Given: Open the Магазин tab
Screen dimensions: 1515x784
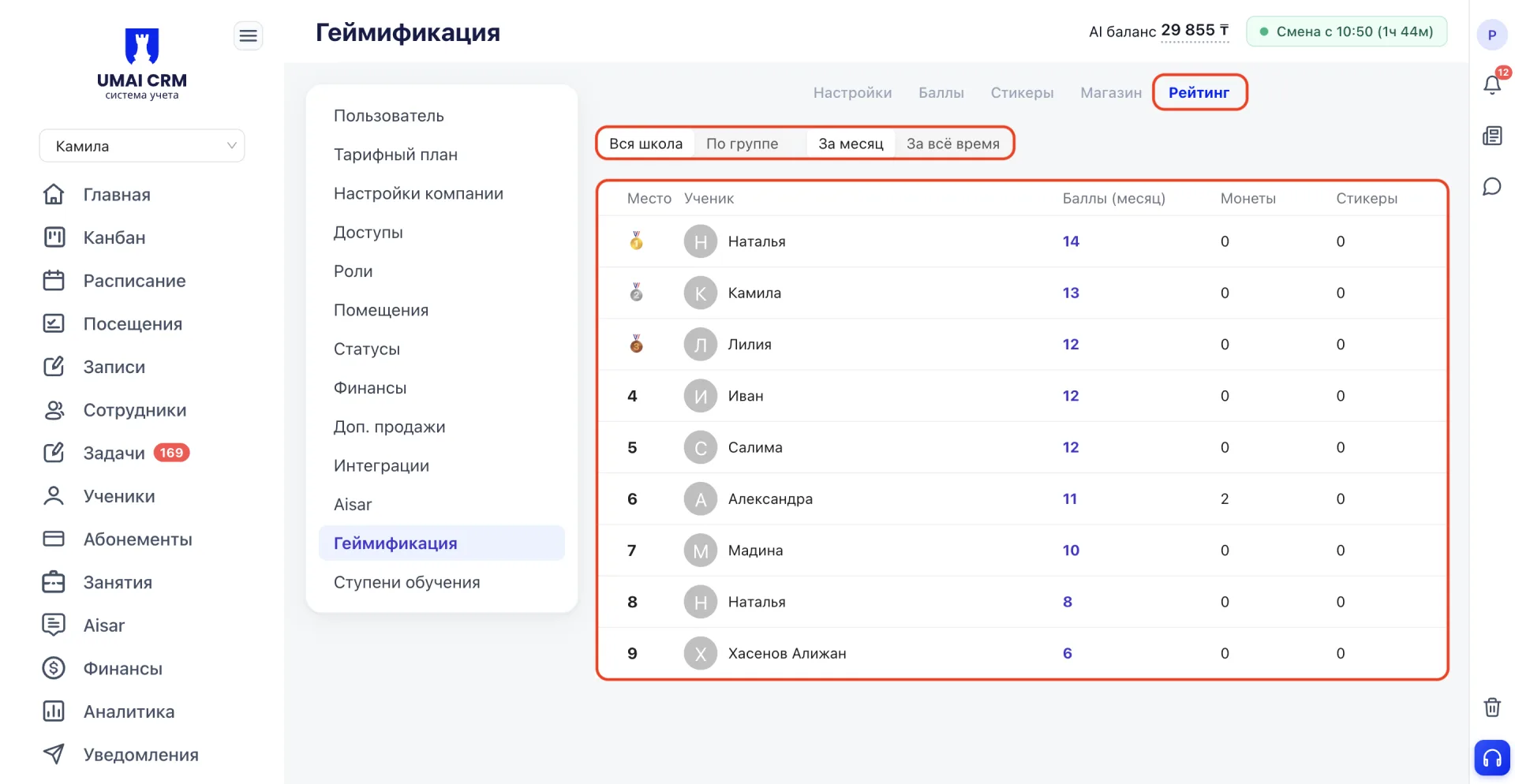Looking at the screenshot, I should (1111, 92).
